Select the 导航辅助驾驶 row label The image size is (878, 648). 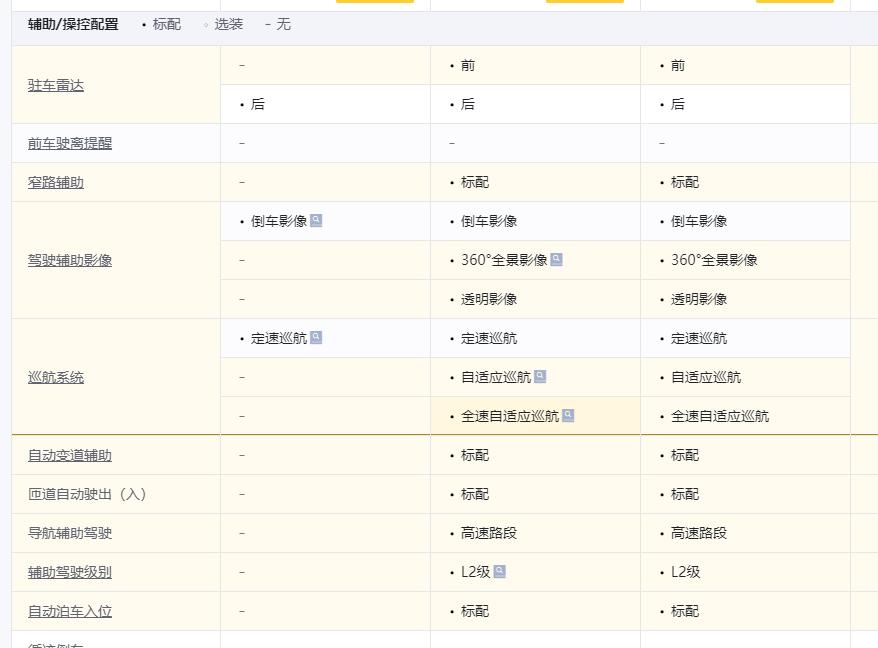pyautogui.click(x=70, y=533)
